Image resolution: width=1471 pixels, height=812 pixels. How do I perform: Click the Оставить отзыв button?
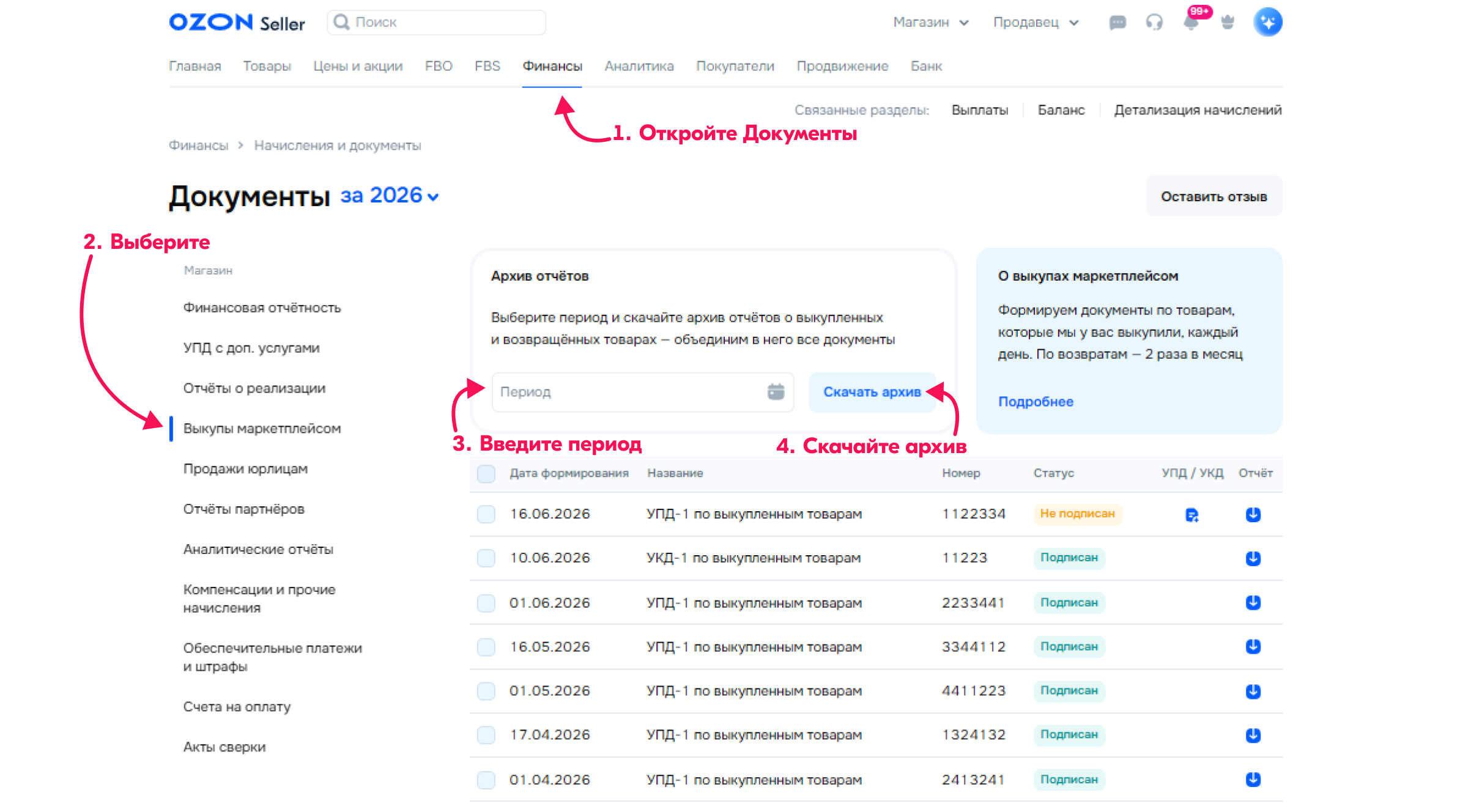tap(1214, 196)
